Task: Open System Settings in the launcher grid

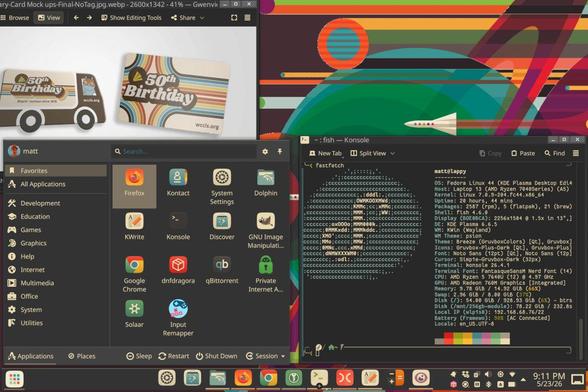Action: (222, 186)
